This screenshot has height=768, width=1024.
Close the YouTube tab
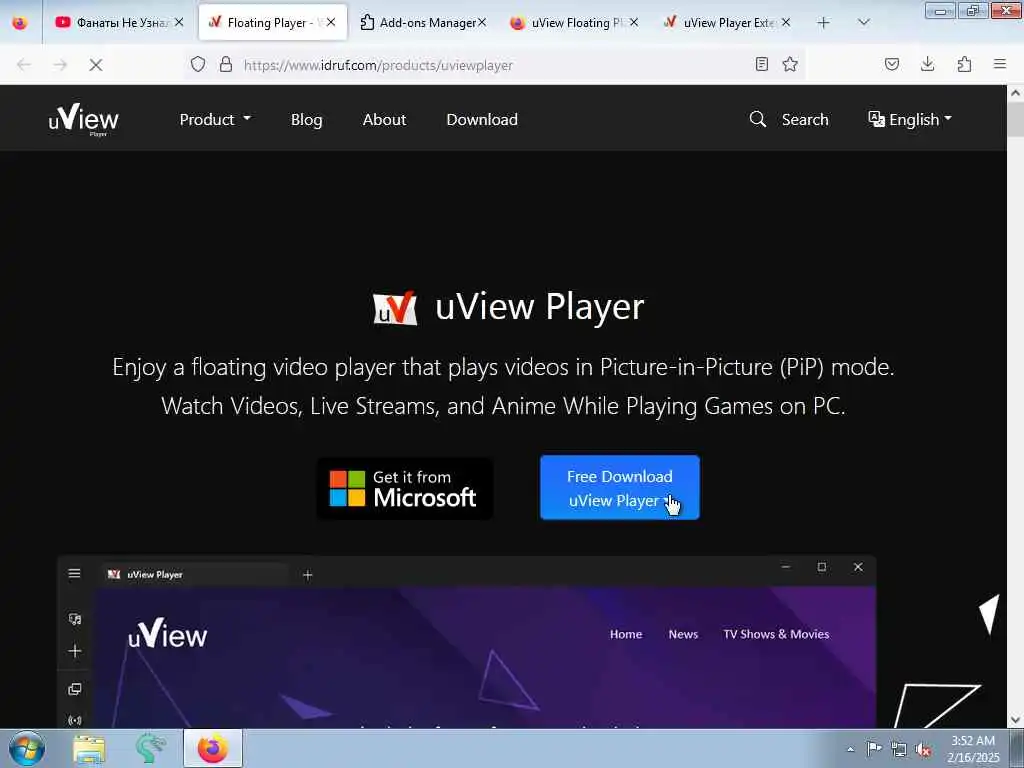coord(179,22)
